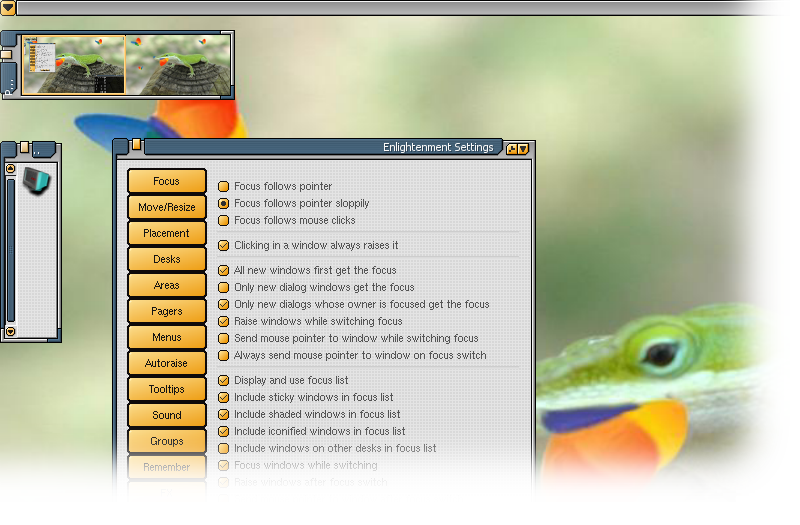Click the small button on pager's left edge
Viewport: 800px width, 525px height.
pyautogui.click(x=6, y=54)
